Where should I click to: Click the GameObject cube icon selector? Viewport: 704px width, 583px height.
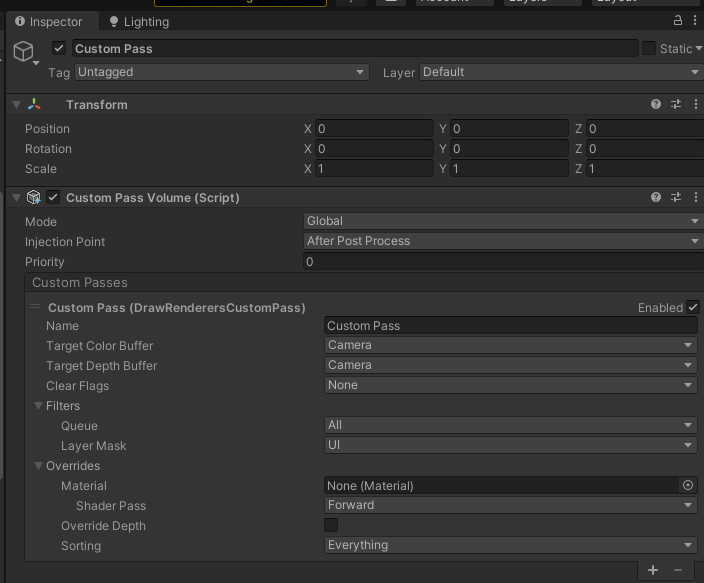click(x=24, y=52)
